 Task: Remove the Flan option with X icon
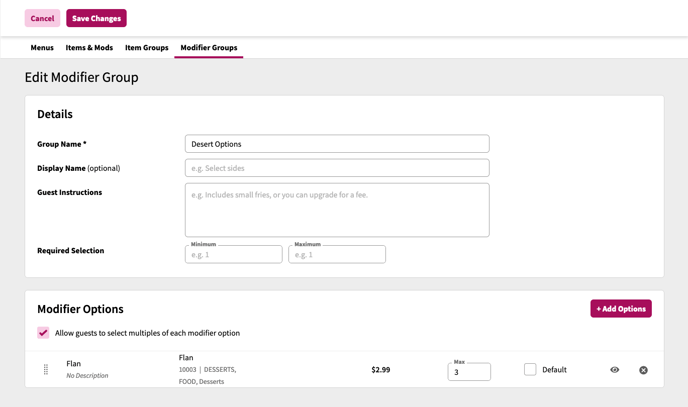click(x=643, y=370)
